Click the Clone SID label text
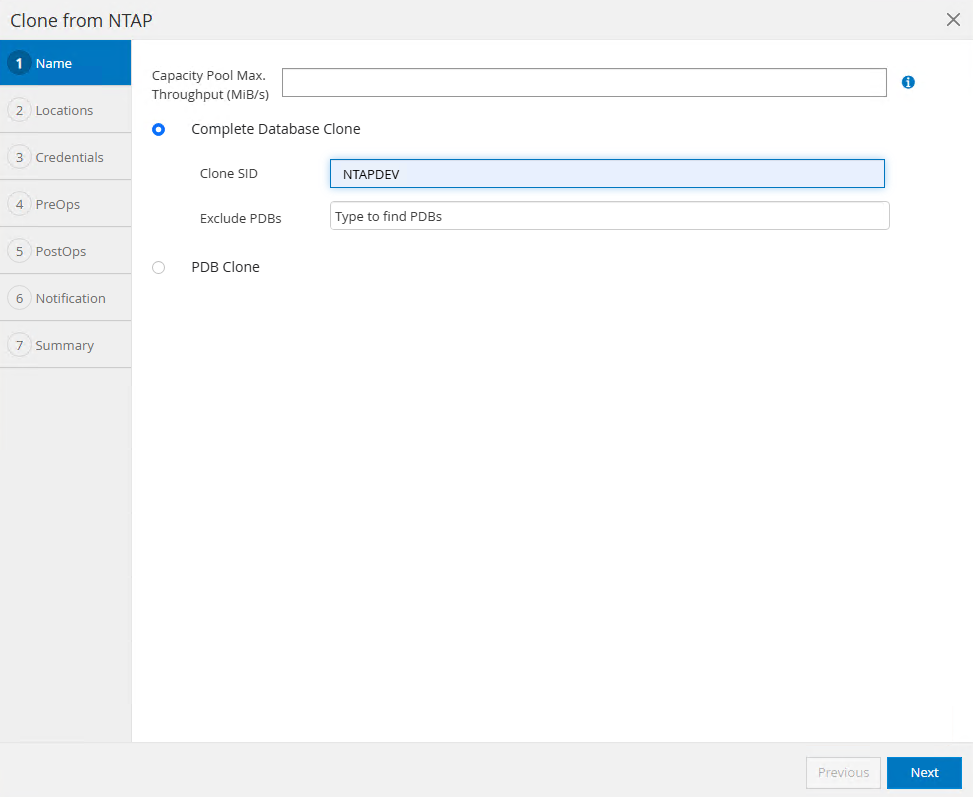The image size is (973, 797). click(229, 174)
